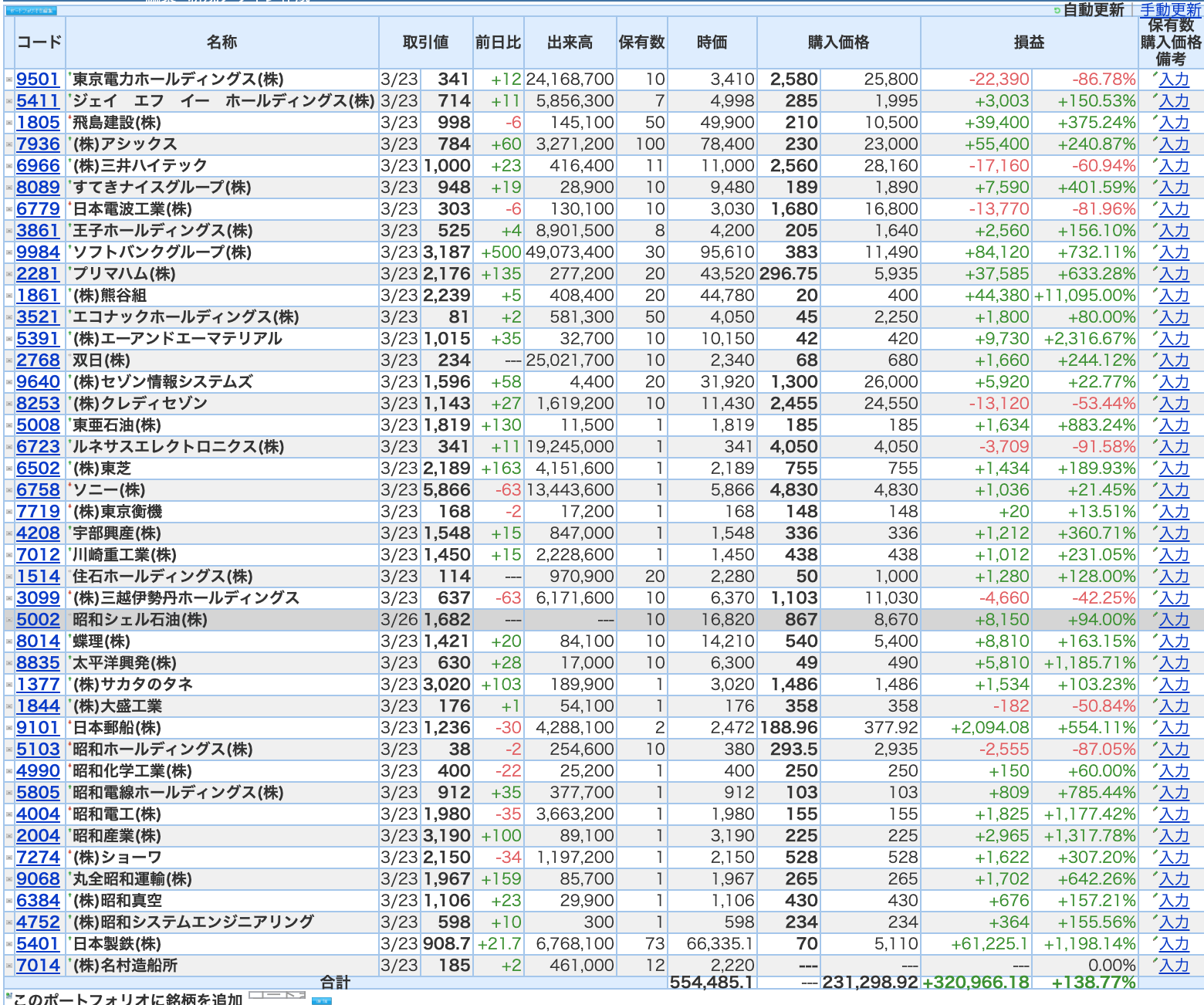Click the small row icon left of code 9501

click(9, 80)
